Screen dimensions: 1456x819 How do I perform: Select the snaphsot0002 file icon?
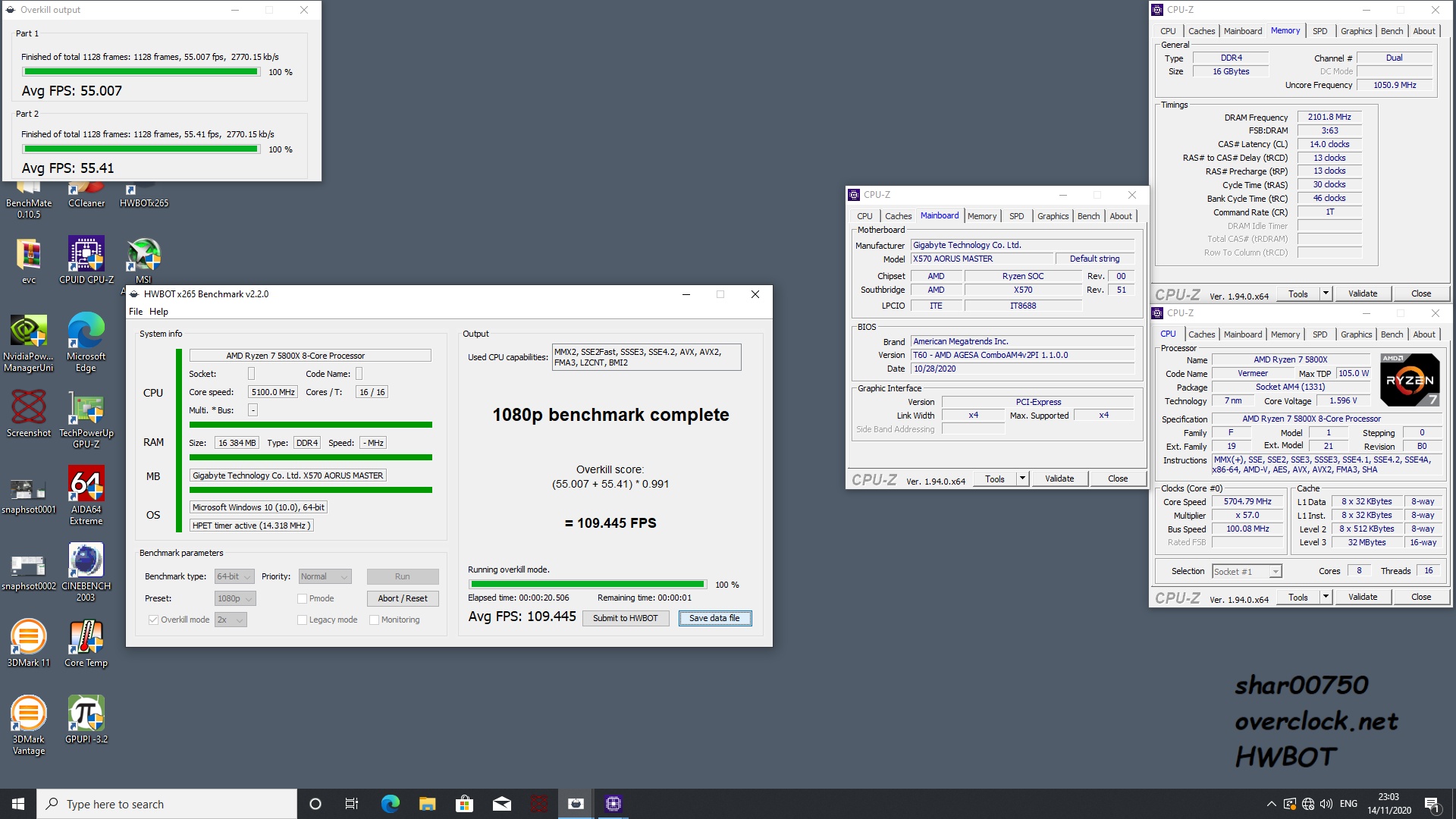(29, 572)
